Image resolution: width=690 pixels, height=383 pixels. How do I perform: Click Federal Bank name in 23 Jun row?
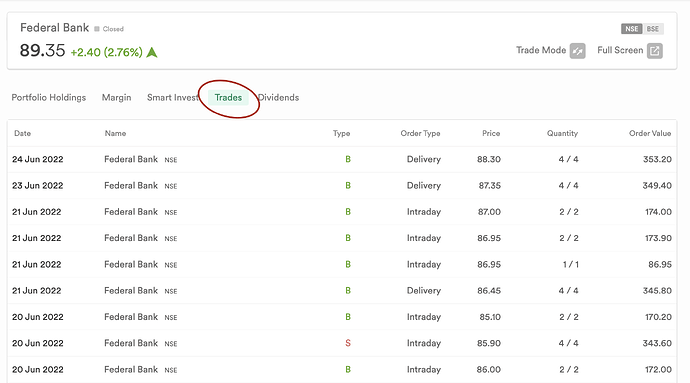pyautogui.click(x=131, y=186)
